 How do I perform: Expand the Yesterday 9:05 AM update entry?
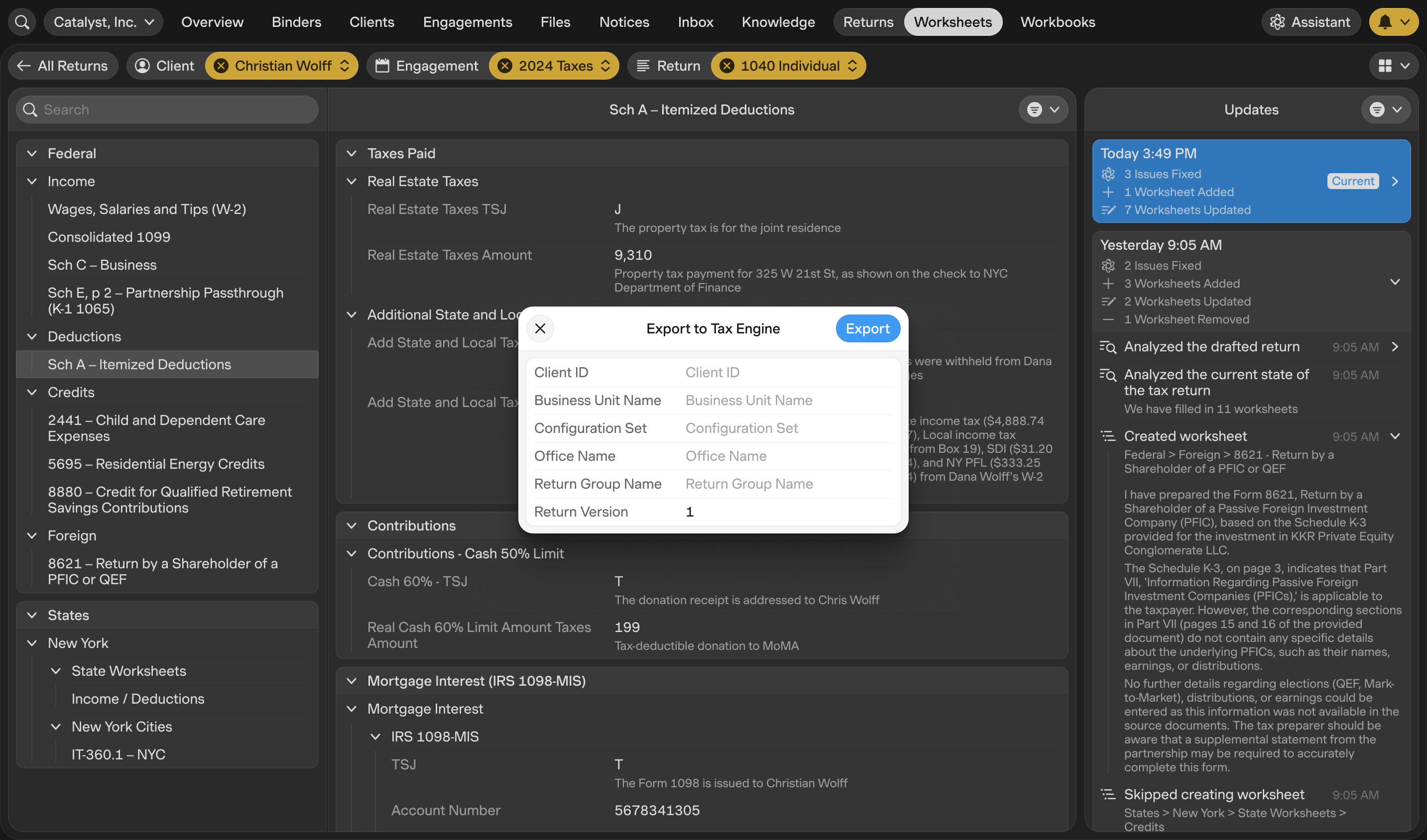point(1395,281)
